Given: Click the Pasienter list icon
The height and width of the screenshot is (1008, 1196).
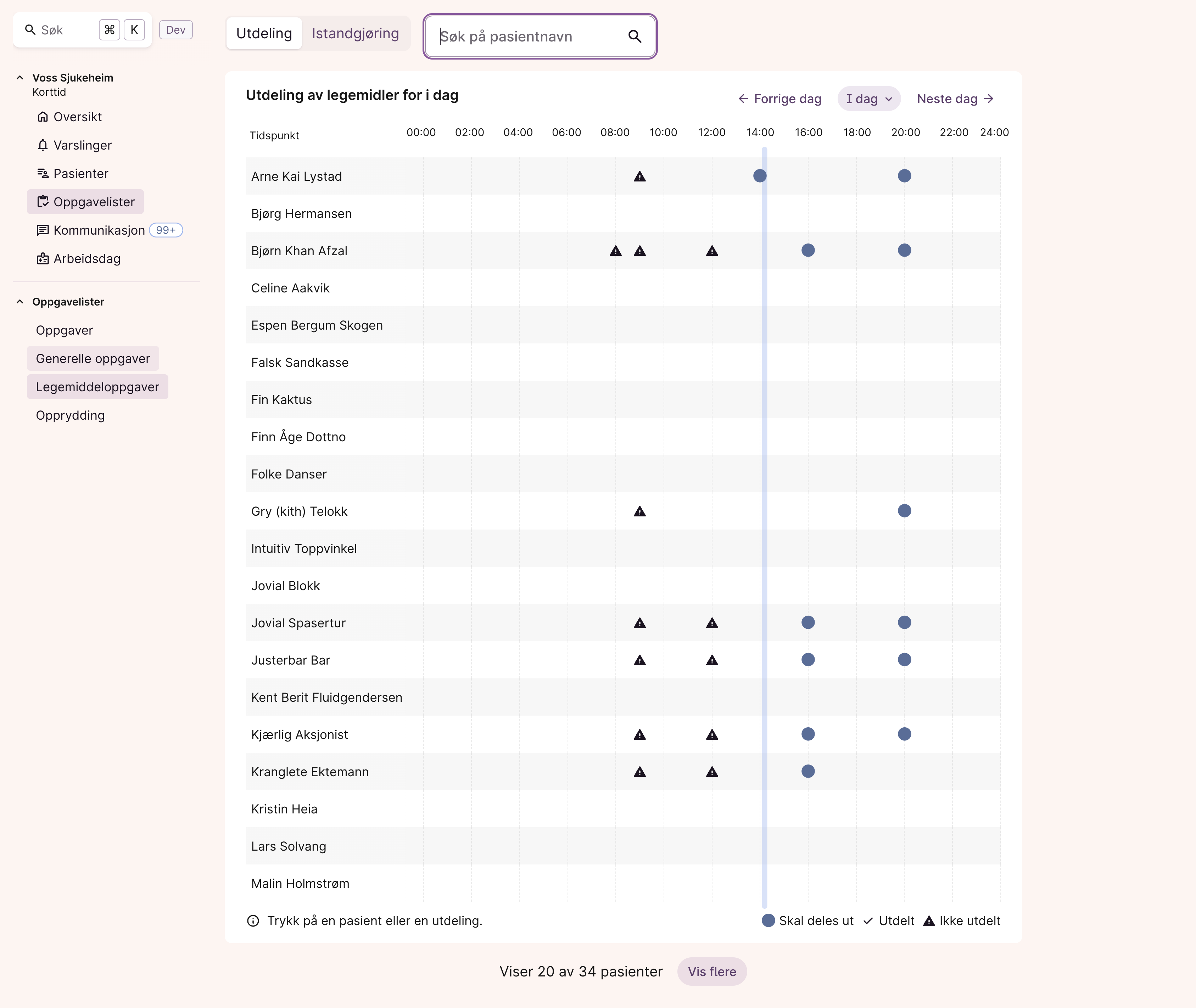Looking at the screenshot, I should [x=43, y=173].
